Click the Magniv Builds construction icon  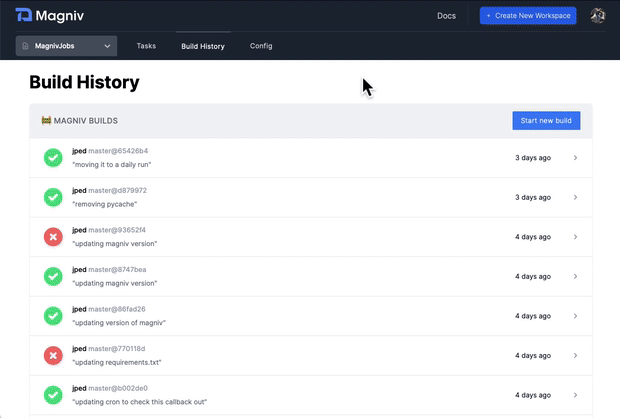[x=46, y=120]
